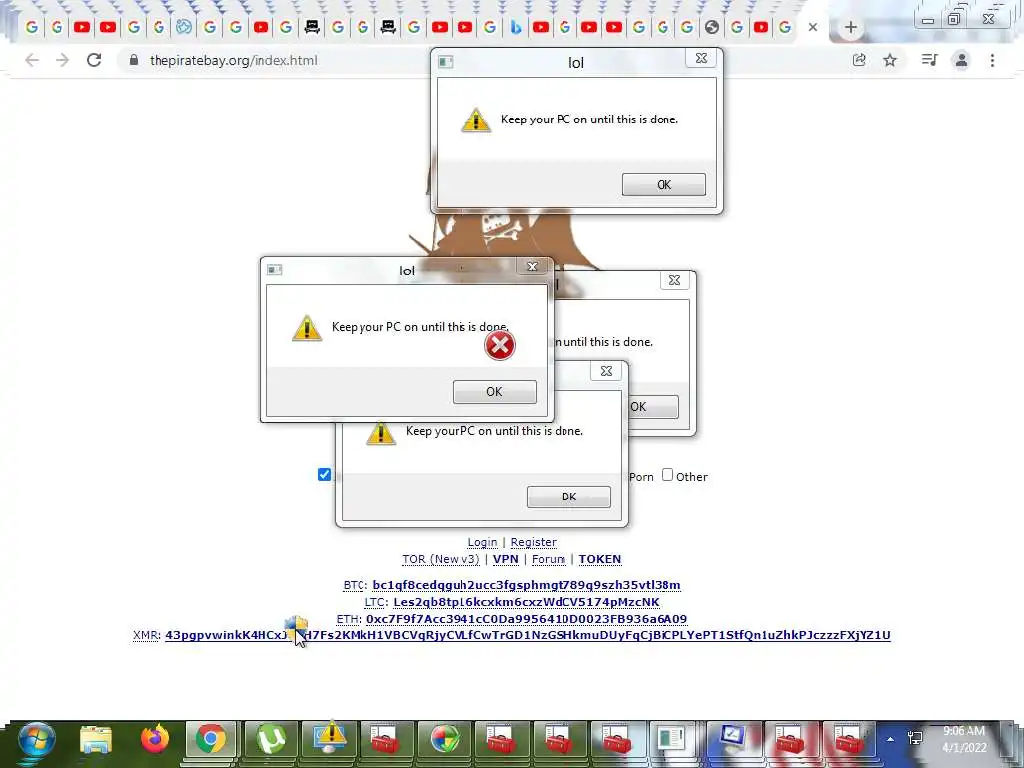
Task: Click the small window taskbar icon
Action: (x=671, y=740)
